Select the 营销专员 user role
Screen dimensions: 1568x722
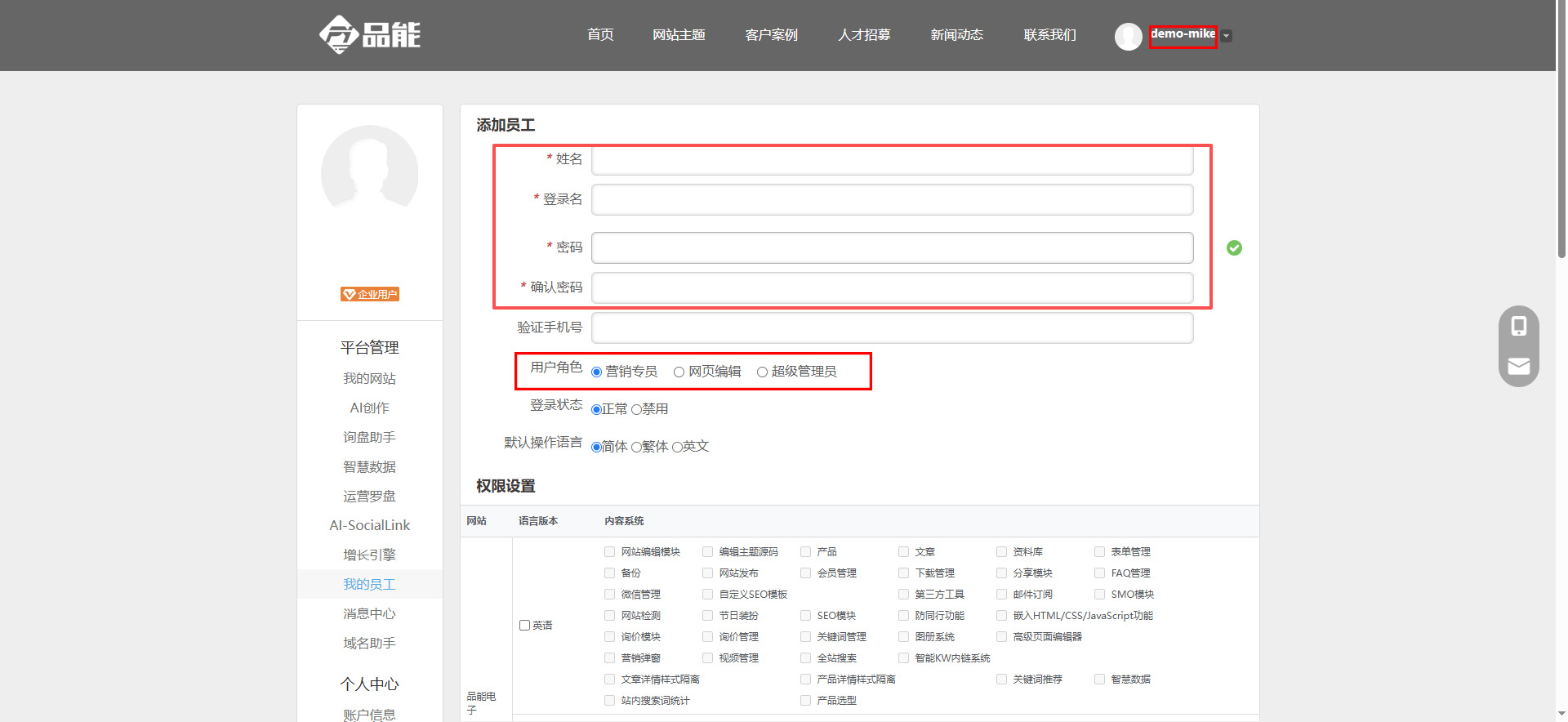click(597, 372)
